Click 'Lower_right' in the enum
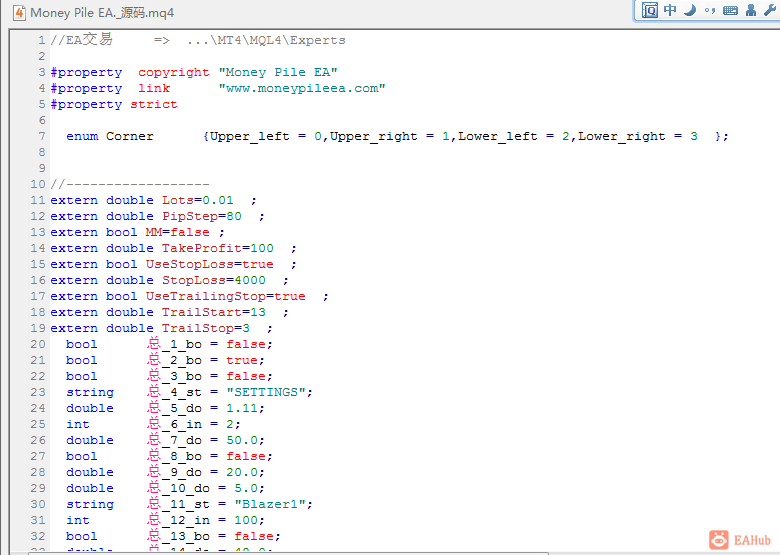 pos(621,136)
